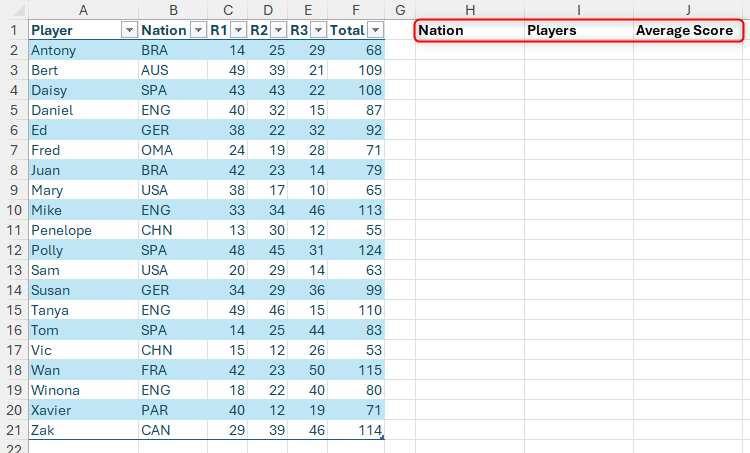Click the FRA nation cell for Wan
The height and width of the screenshot is (453, 750).
(x=172, y=370)
